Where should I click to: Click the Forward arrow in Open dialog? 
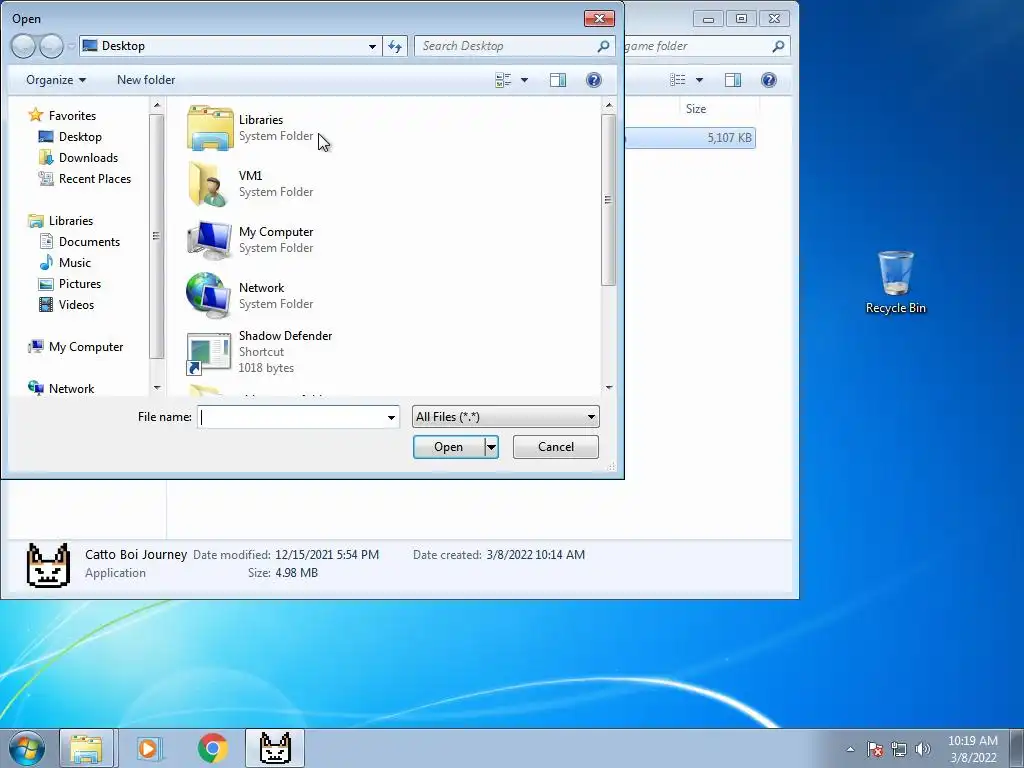click(51, 46)
